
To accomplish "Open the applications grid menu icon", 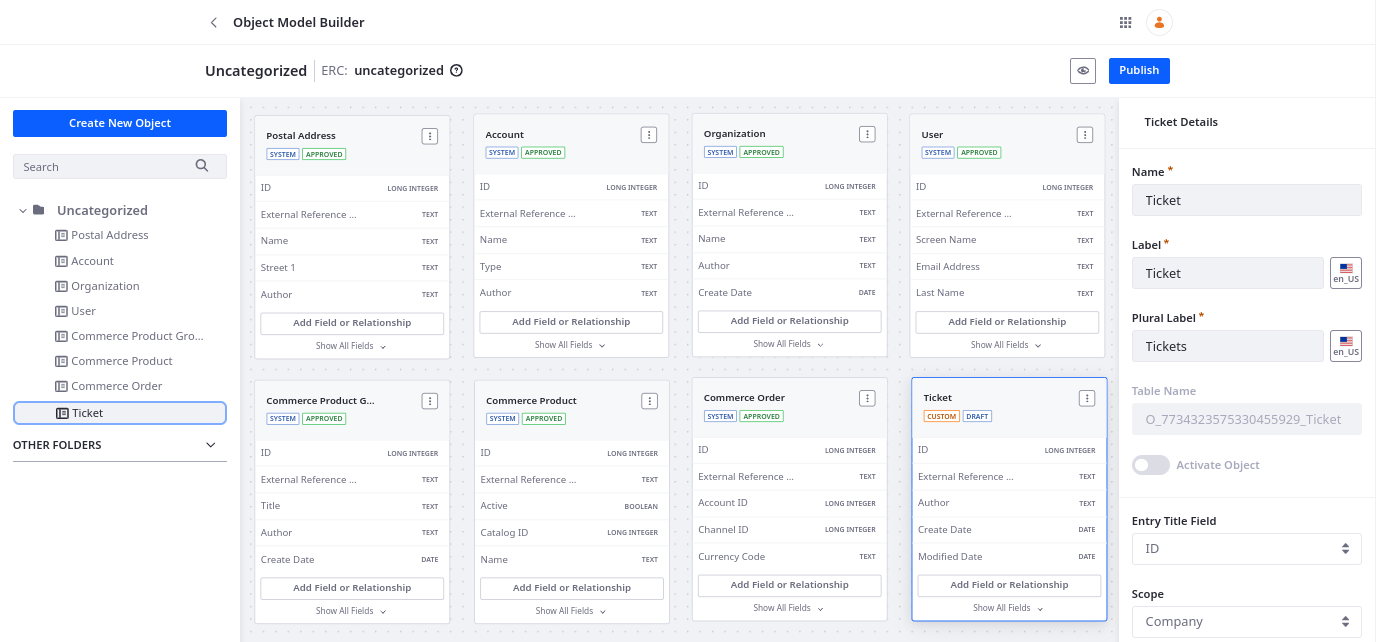I will click(x=1125, y=22).
